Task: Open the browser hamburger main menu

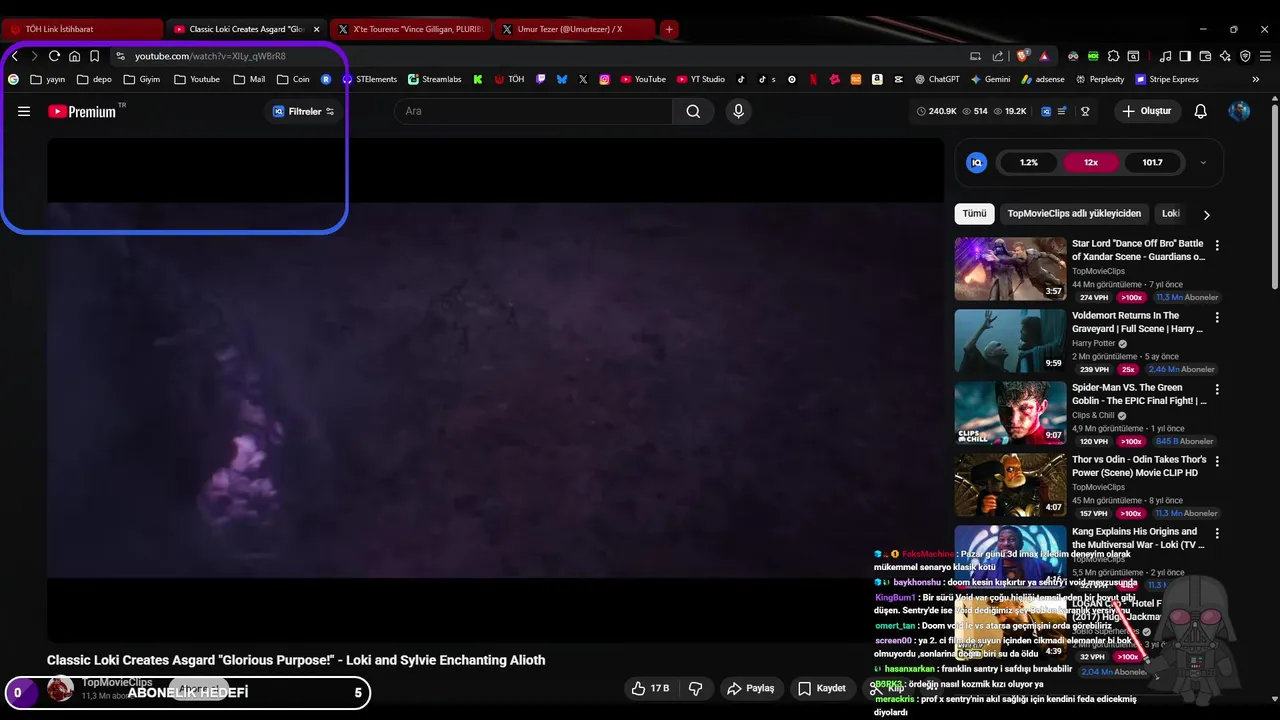Action: [x=1265, y=56]
